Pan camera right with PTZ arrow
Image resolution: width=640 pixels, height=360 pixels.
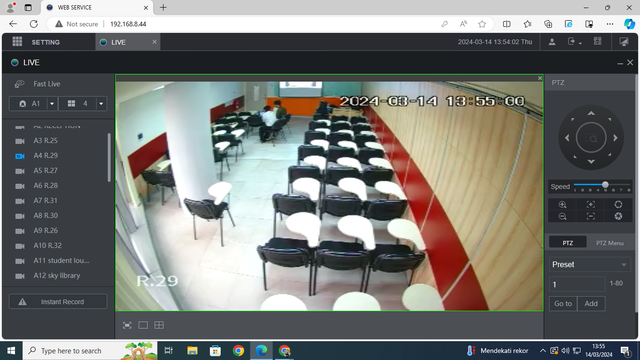[x=615, y=138]
